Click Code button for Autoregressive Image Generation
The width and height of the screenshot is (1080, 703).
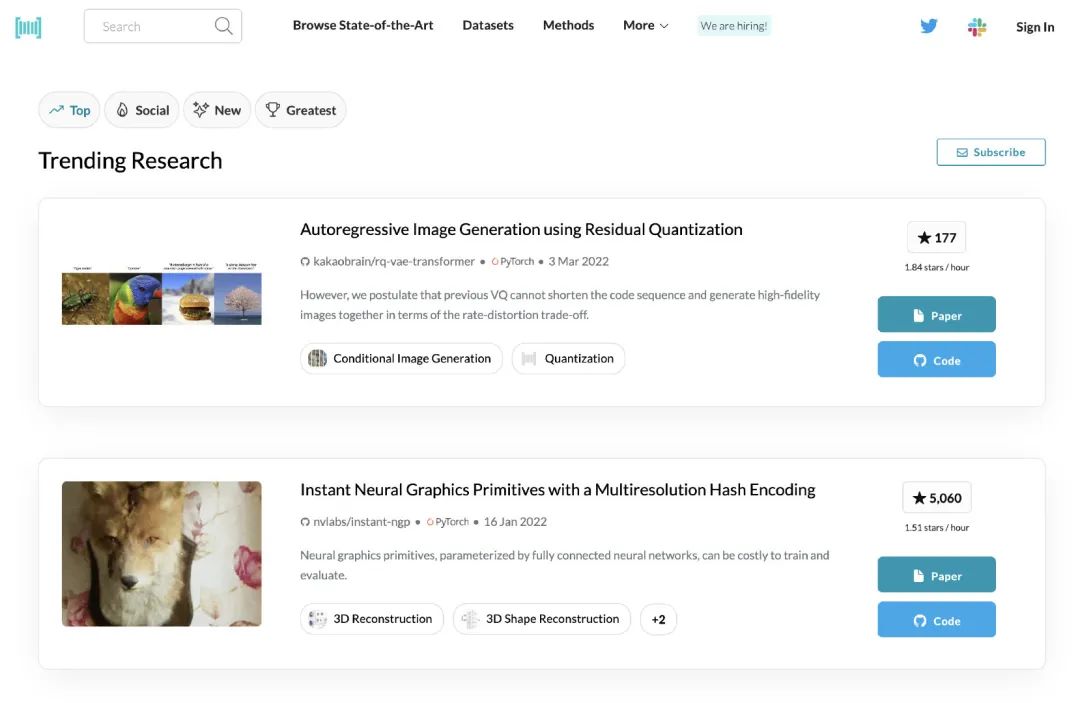coord(936,359)
